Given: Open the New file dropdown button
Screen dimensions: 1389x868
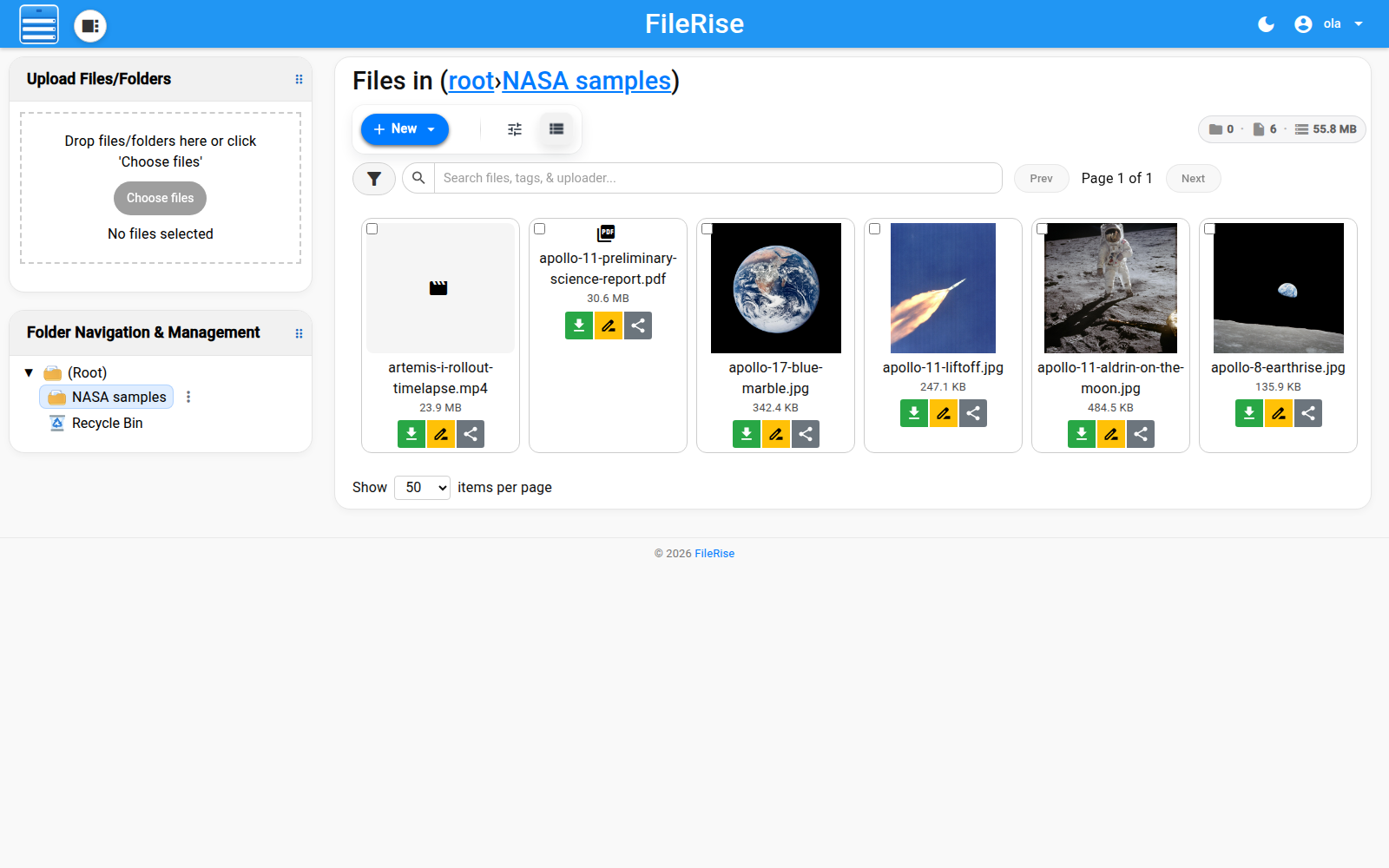Looking at the screenshot, I should [x=405, y=129].
